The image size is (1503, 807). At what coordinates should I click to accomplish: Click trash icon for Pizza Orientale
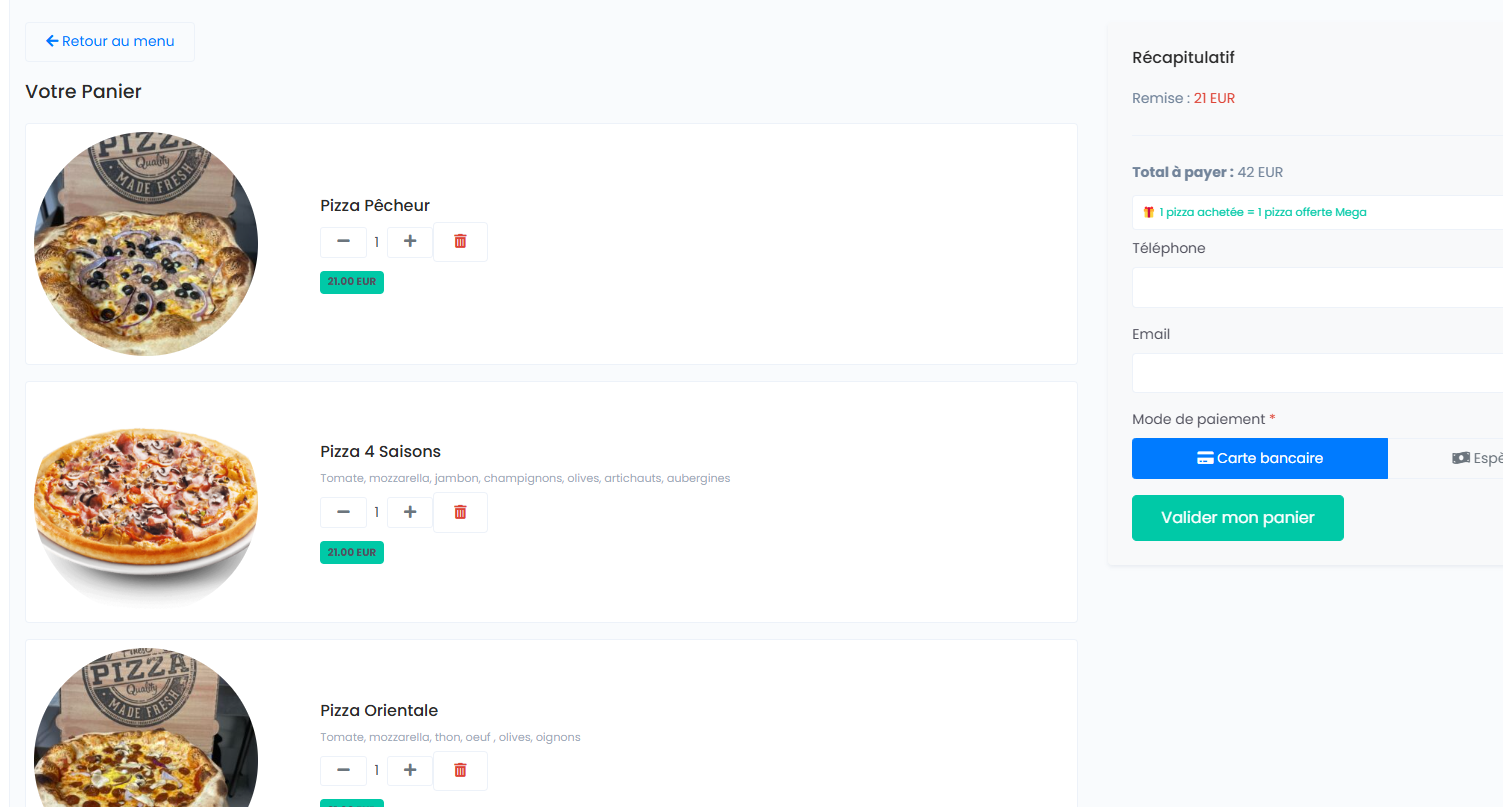[x=460, y=770]
